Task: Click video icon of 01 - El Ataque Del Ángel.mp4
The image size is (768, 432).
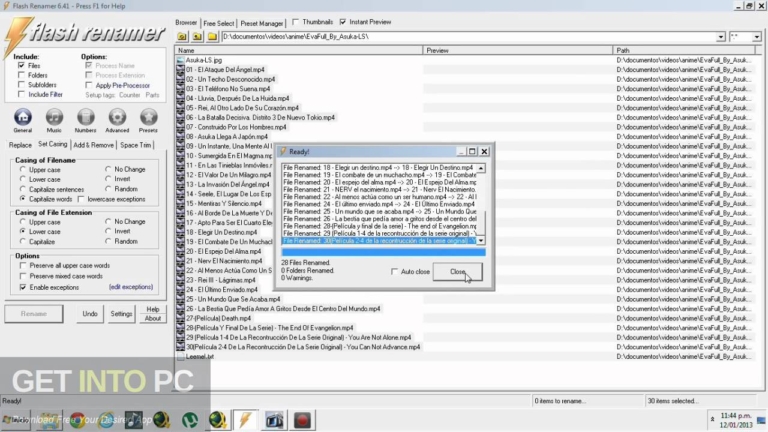Action: click(180, 70)
